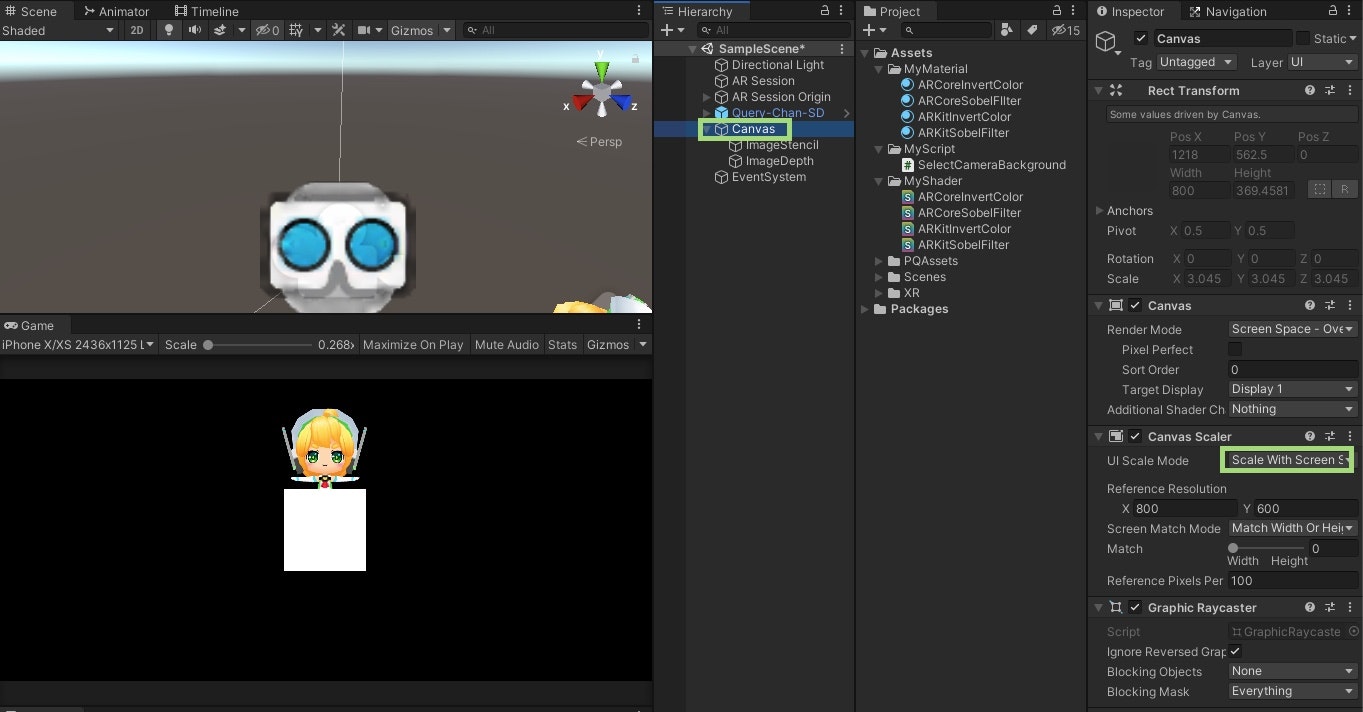
Task: Toggle 2D view mode in Scene
Action: coord(137,31)
